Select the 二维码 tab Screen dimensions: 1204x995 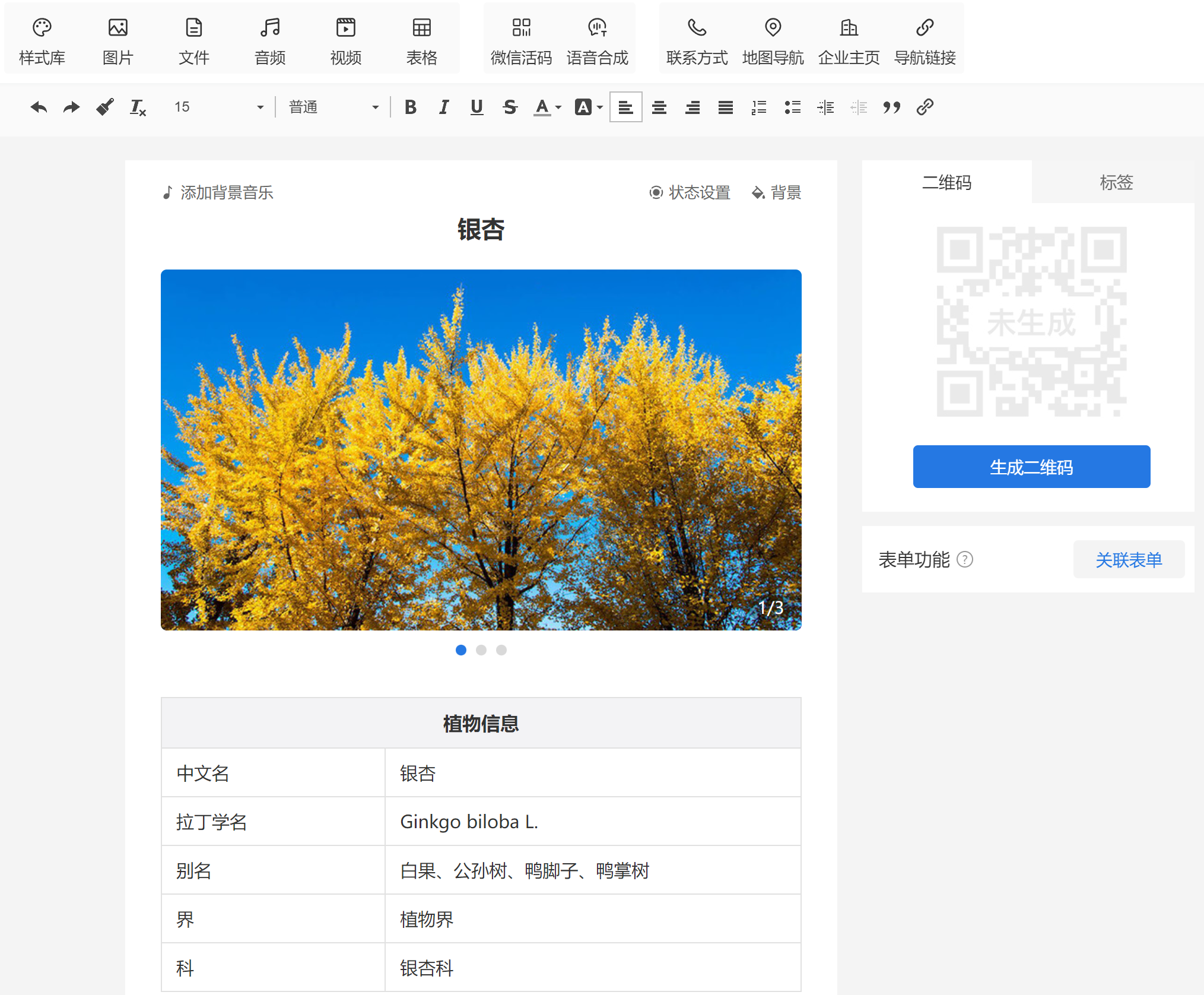click(946, 182)
